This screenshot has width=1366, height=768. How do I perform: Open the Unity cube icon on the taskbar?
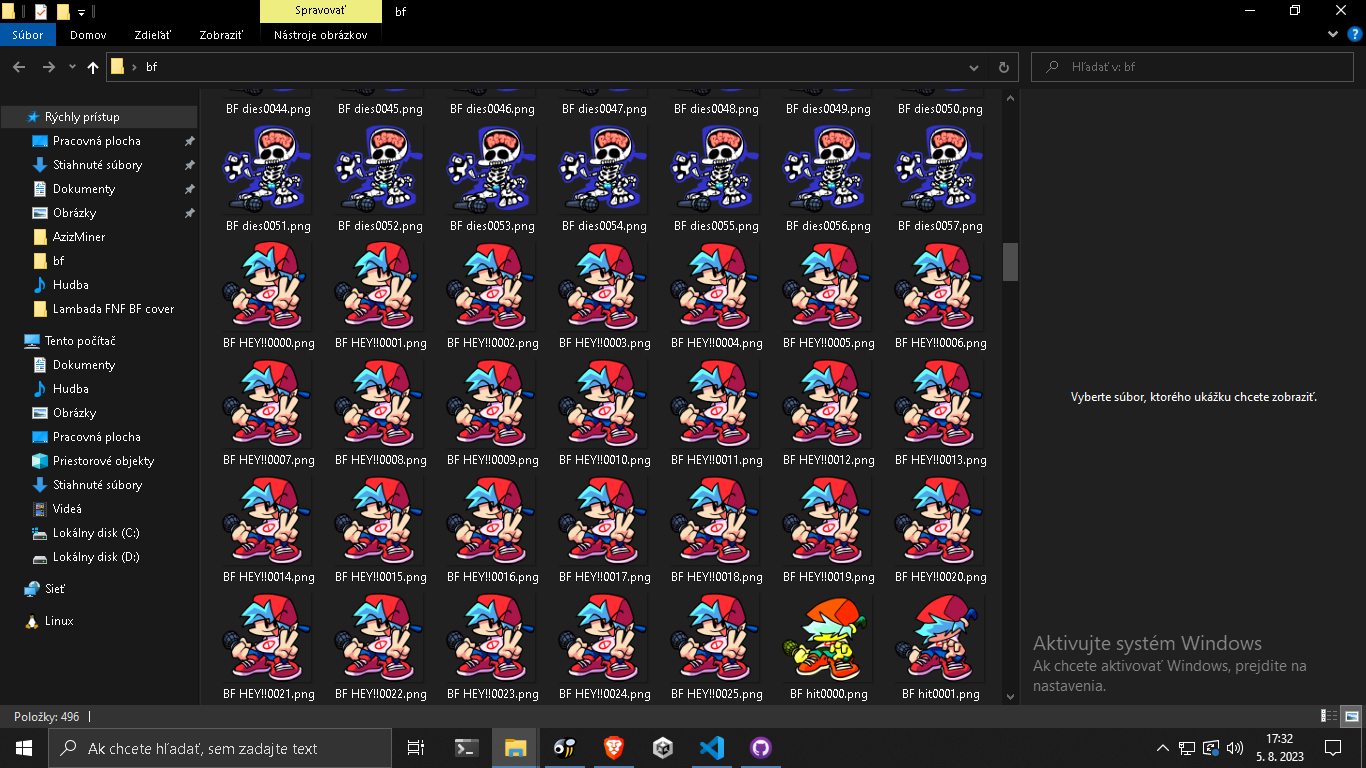[x=662, y=748]
